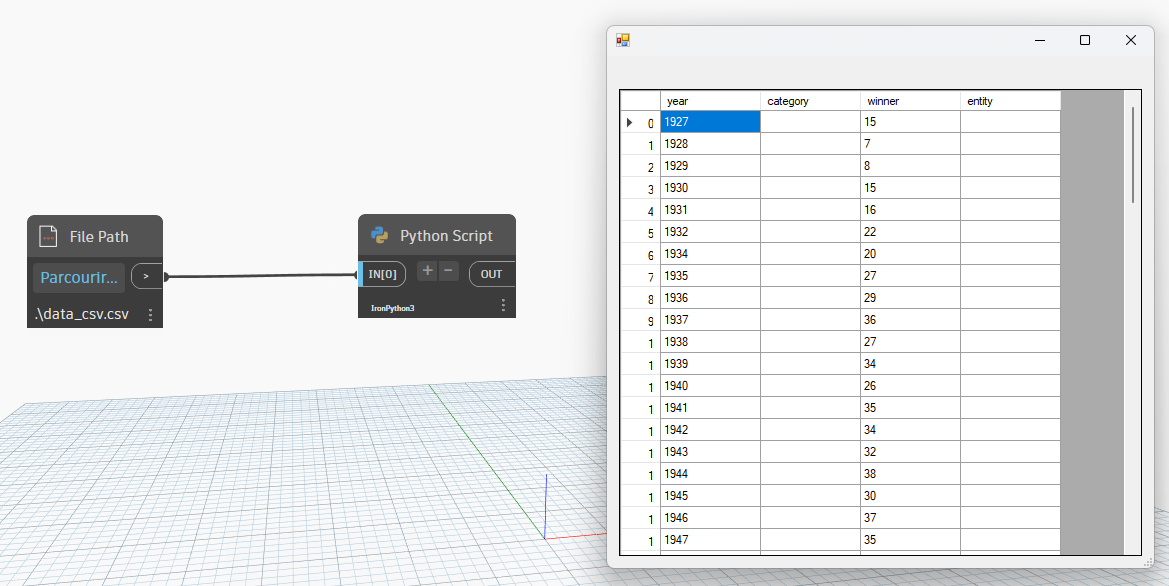
Task: Select winner cell 20 in row 1934
Action: pos(910,253)
